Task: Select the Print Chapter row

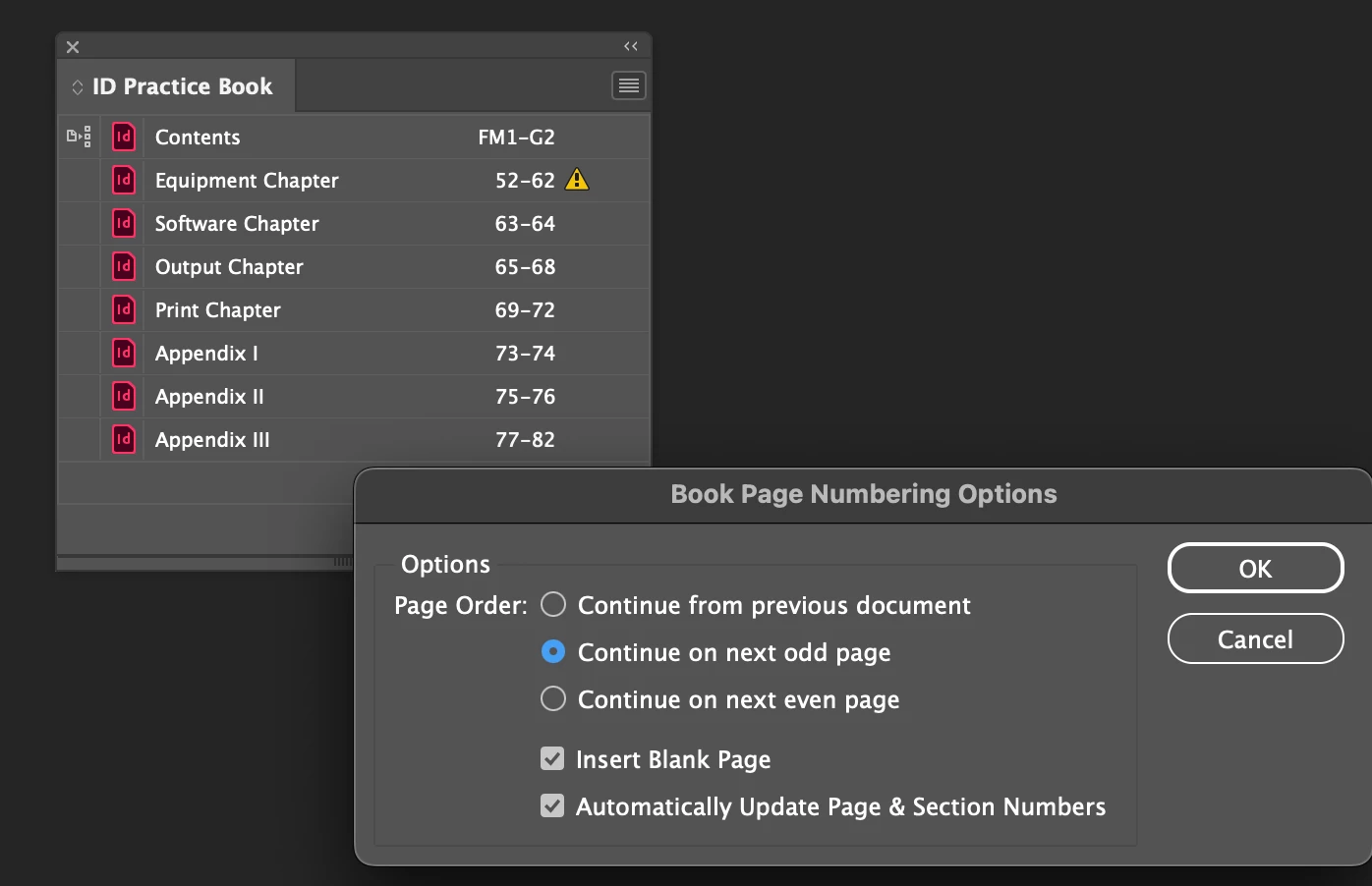Action: (x=354, y=309)
